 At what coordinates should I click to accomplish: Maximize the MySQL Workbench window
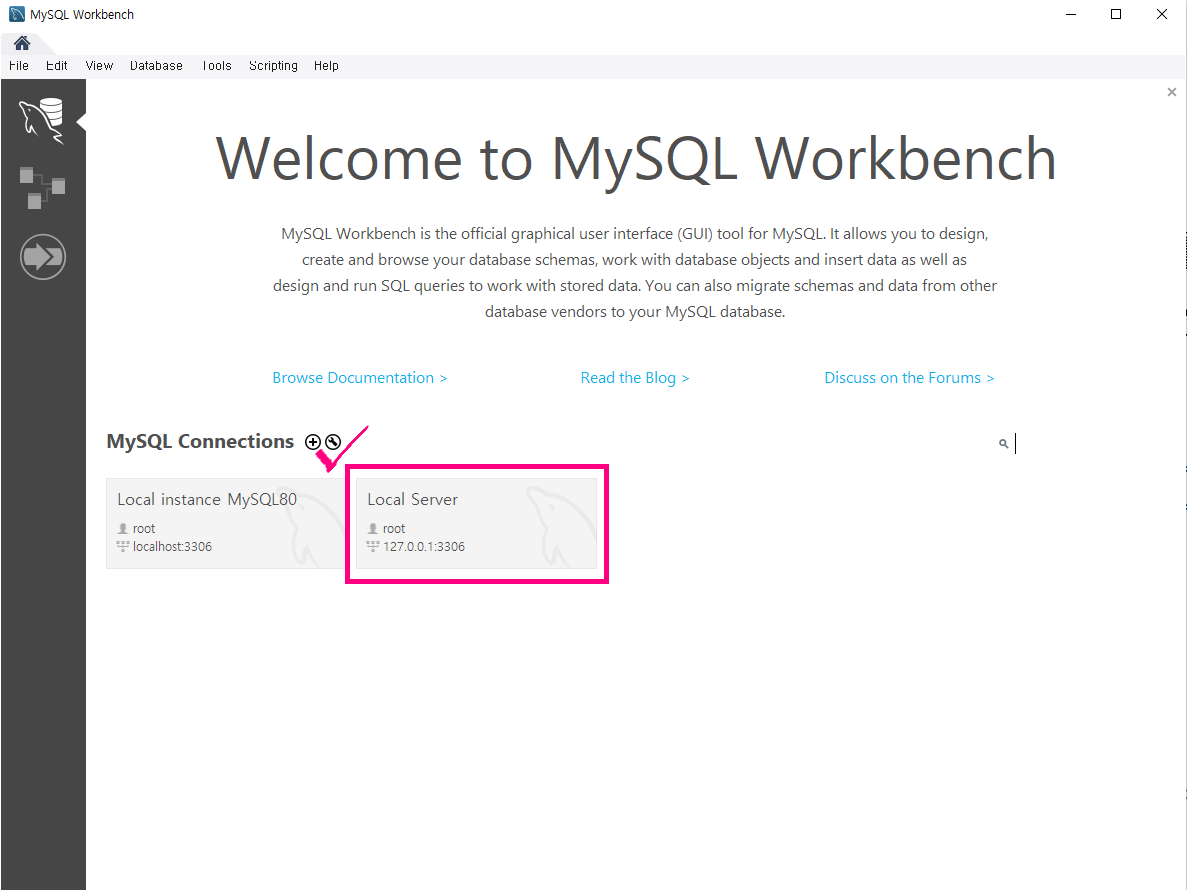coord(1116,14)
